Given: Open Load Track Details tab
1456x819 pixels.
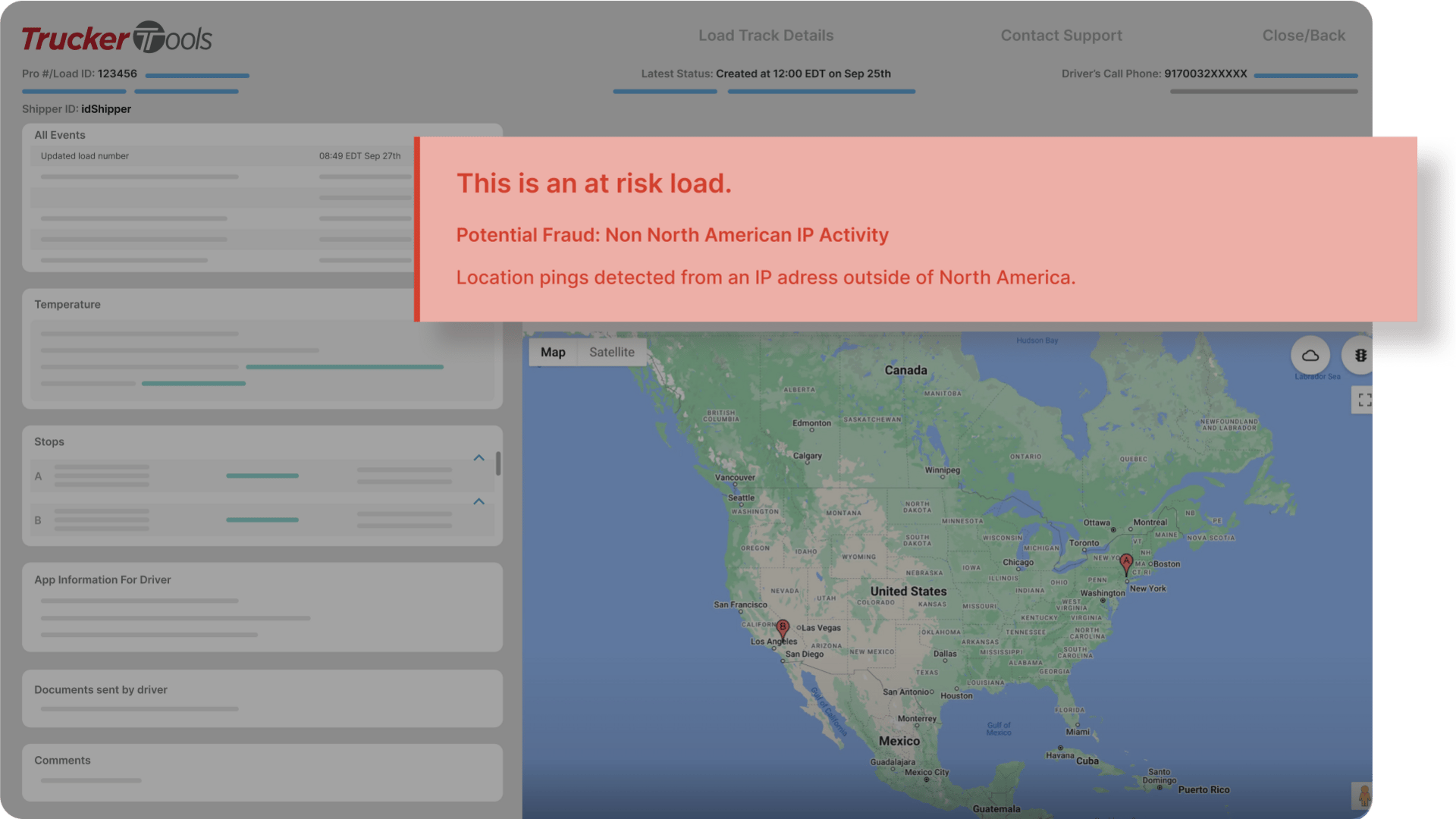Looking at the screenshot, I should coord(765,36).
